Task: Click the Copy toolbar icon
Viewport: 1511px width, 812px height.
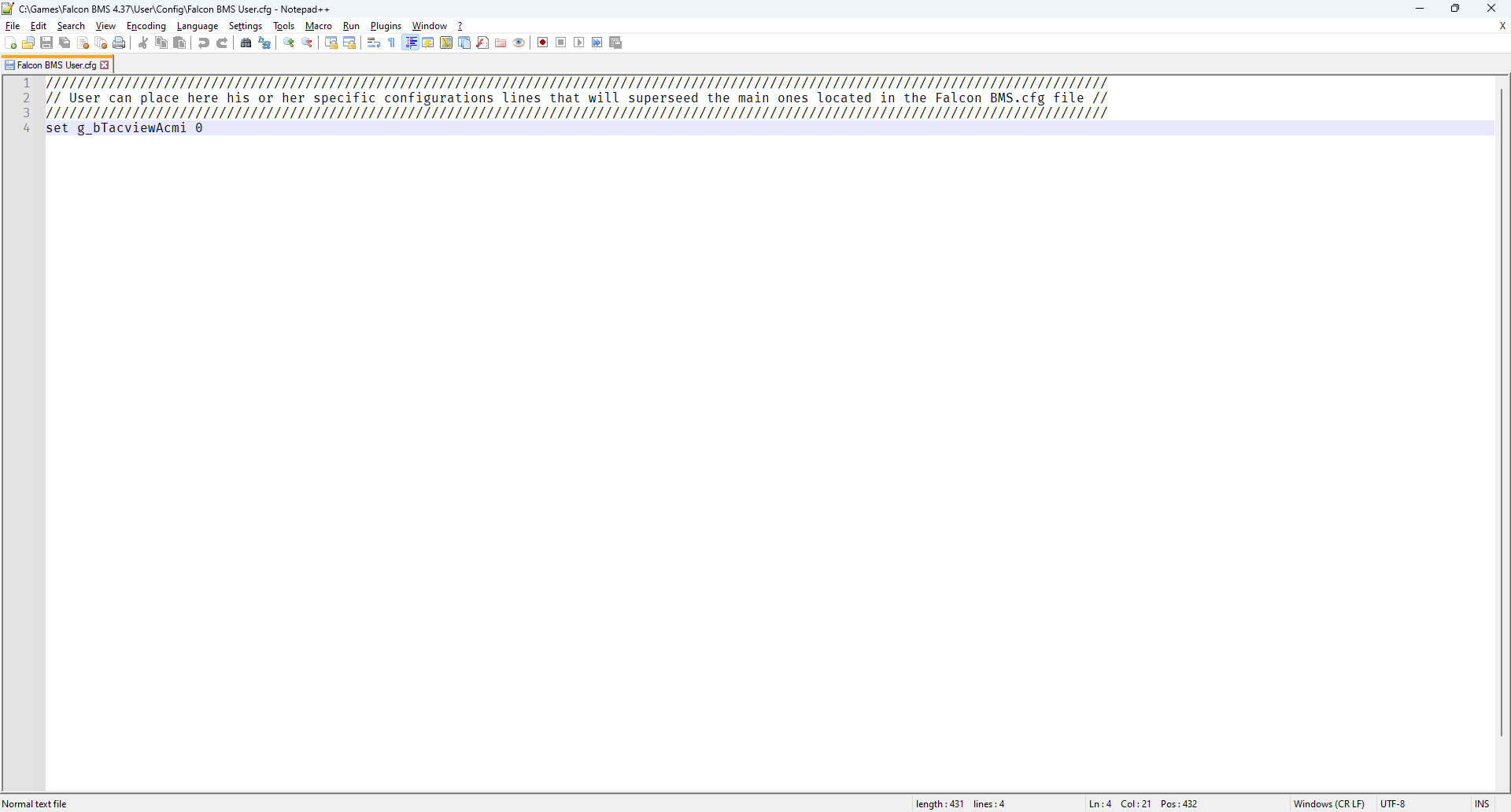Action: pos(161,43)
